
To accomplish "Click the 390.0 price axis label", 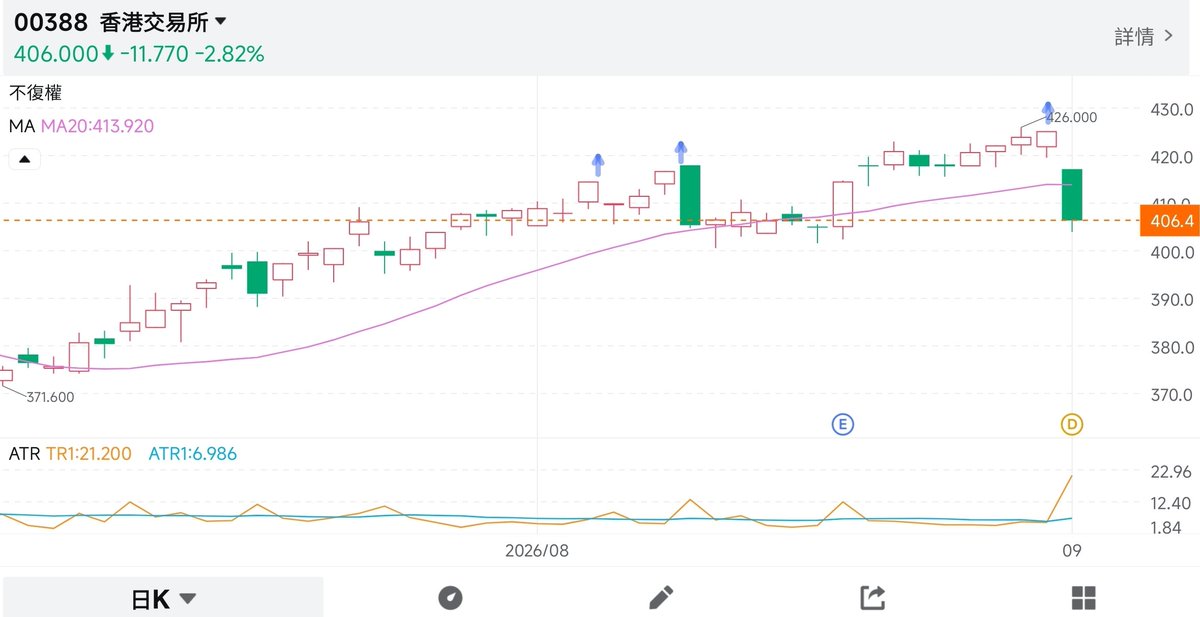I will pos(1170,299).
